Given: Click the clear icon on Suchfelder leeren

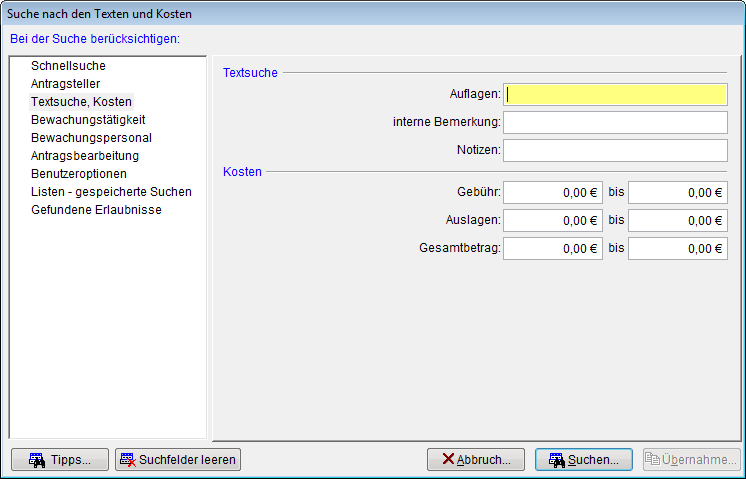Looking at the screenshot, I should pyautogui.click(x=127, y=460).
